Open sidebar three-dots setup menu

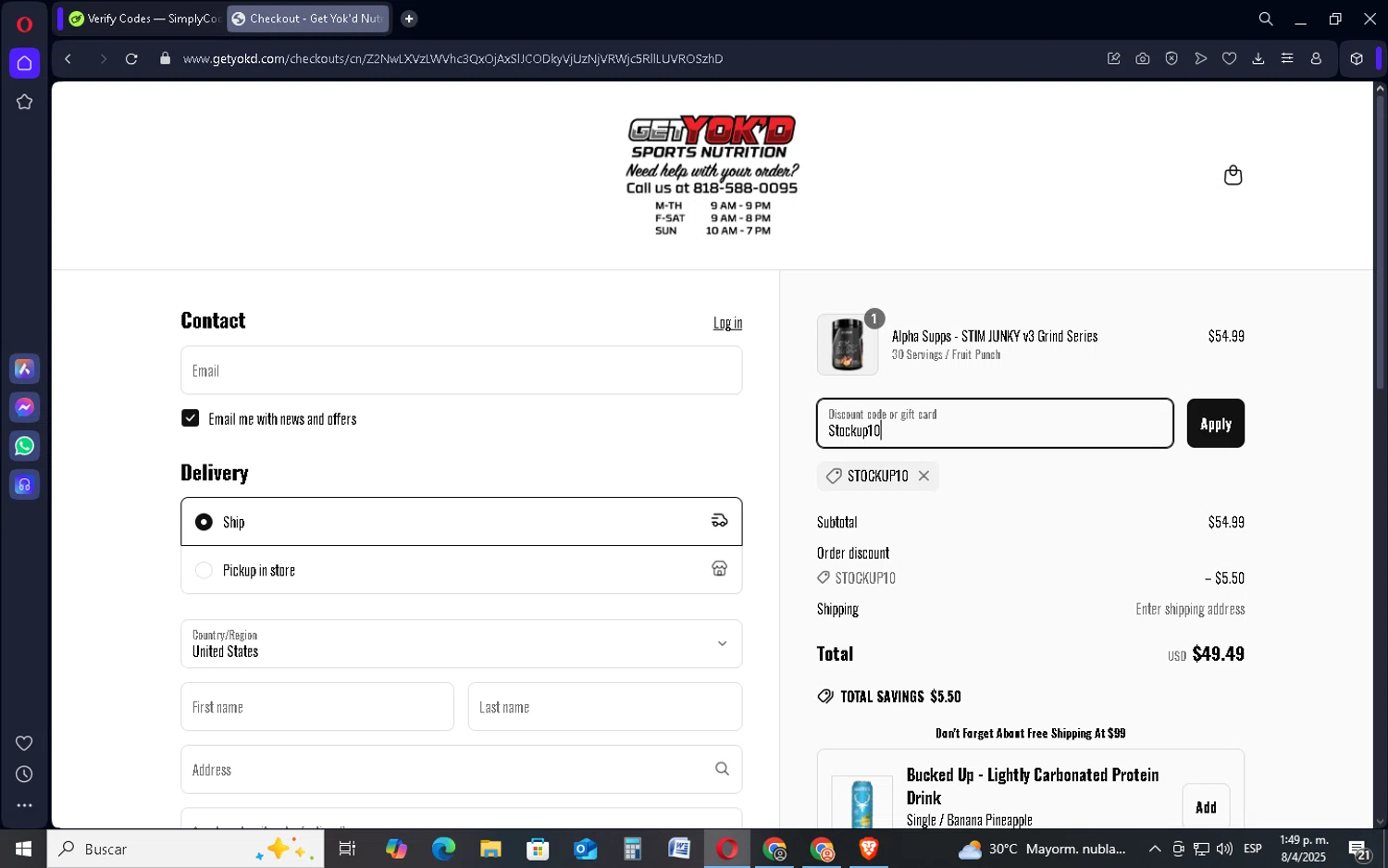tap(24, 805)
